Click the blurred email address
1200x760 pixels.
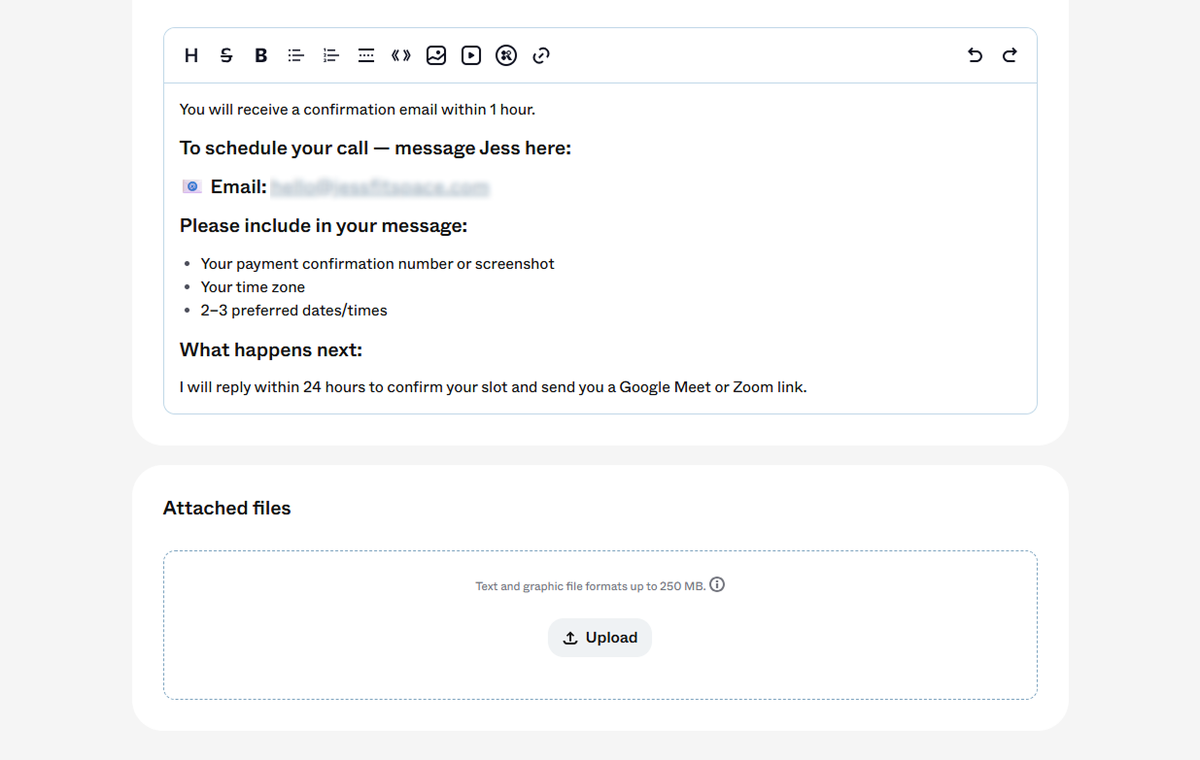click(x=380, y=187)
